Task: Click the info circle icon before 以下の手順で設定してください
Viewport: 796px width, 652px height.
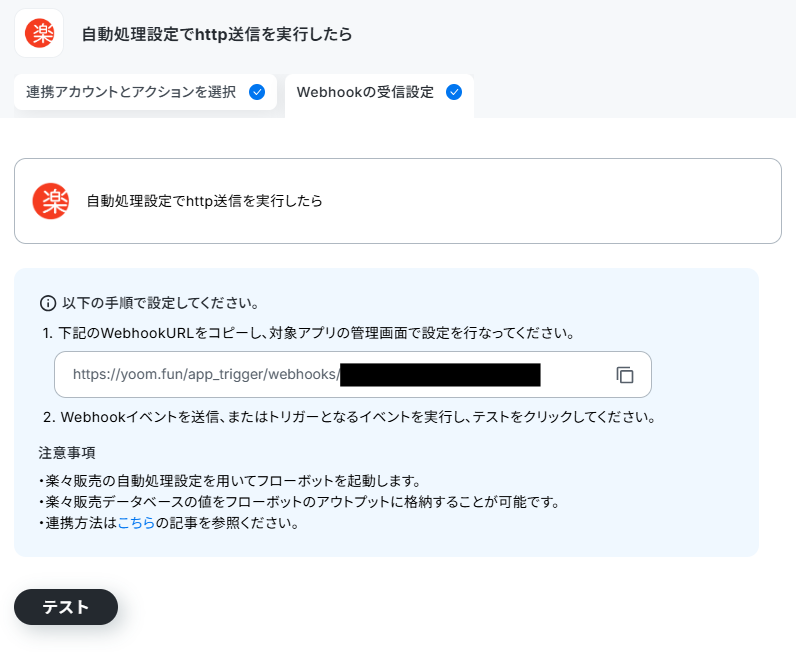Action: 48,304
